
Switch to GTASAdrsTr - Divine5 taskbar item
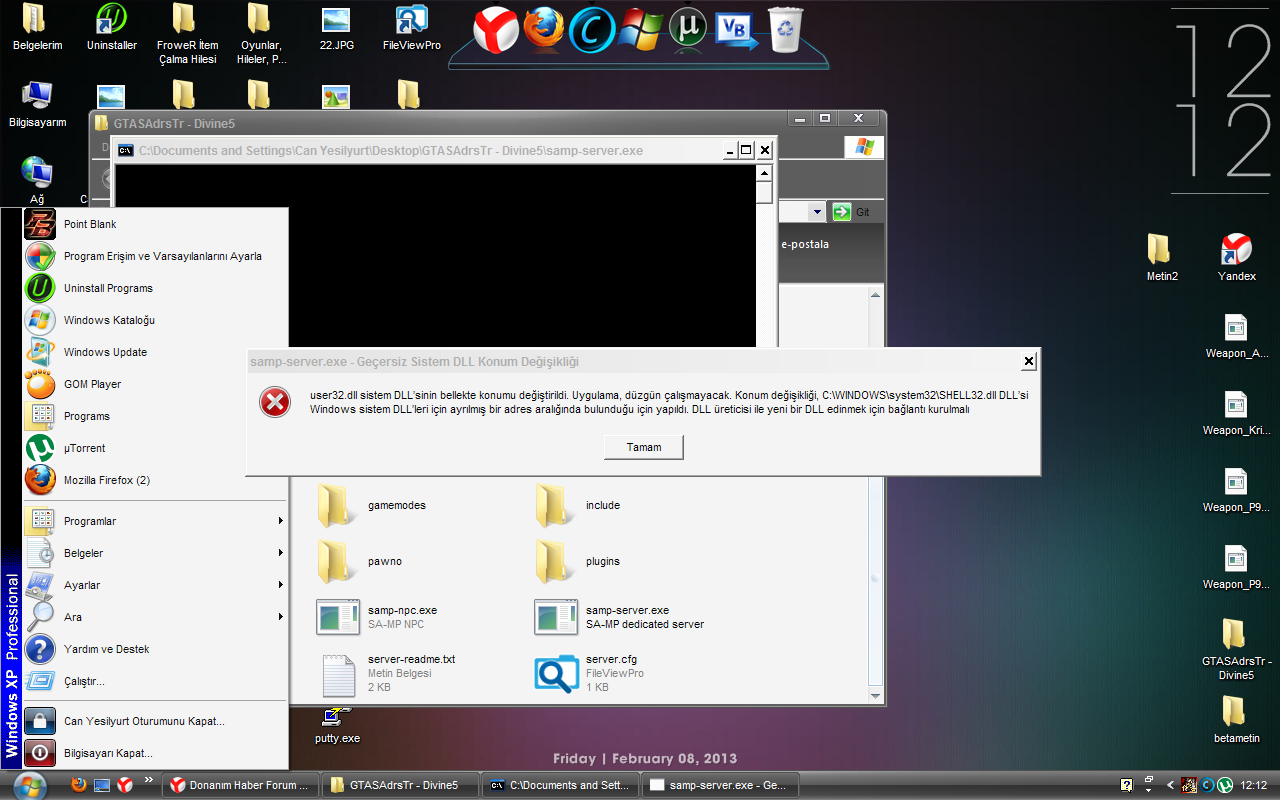click(x=401, y=785)
